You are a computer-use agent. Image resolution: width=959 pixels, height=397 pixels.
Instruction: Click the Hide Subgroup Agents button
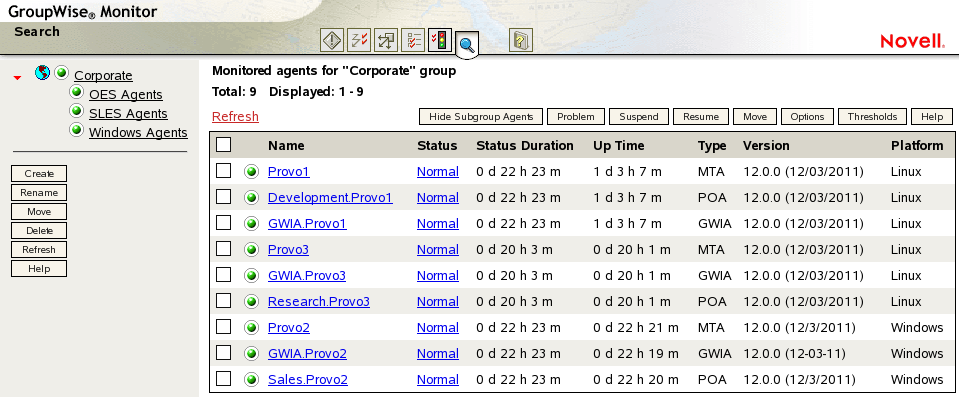[481, 117]
